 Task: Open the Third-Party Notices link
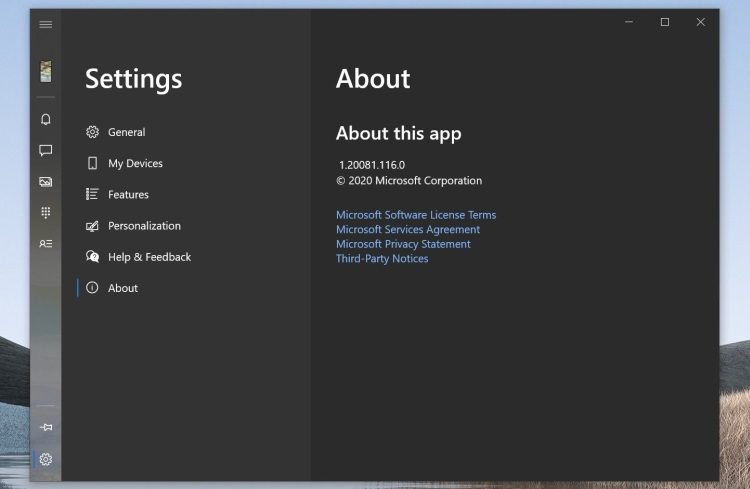point(381,259)
